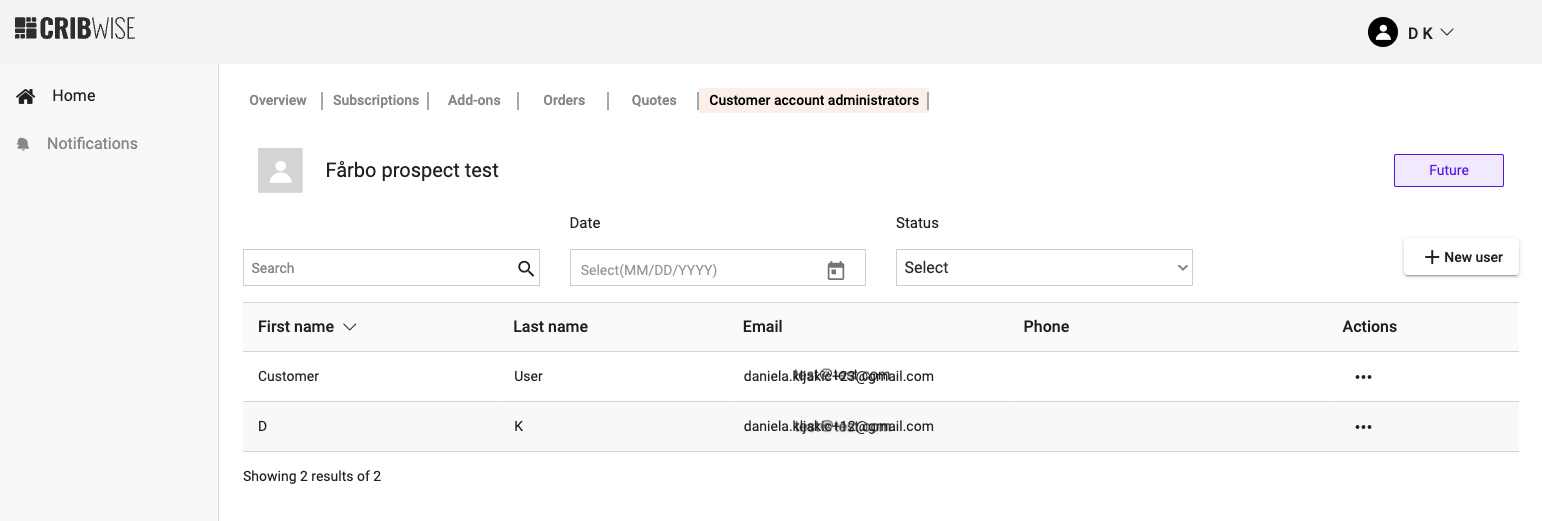Screen dimensions: 1542x521
Task: Focus the Search text field
Action: [x=380, y=268]
